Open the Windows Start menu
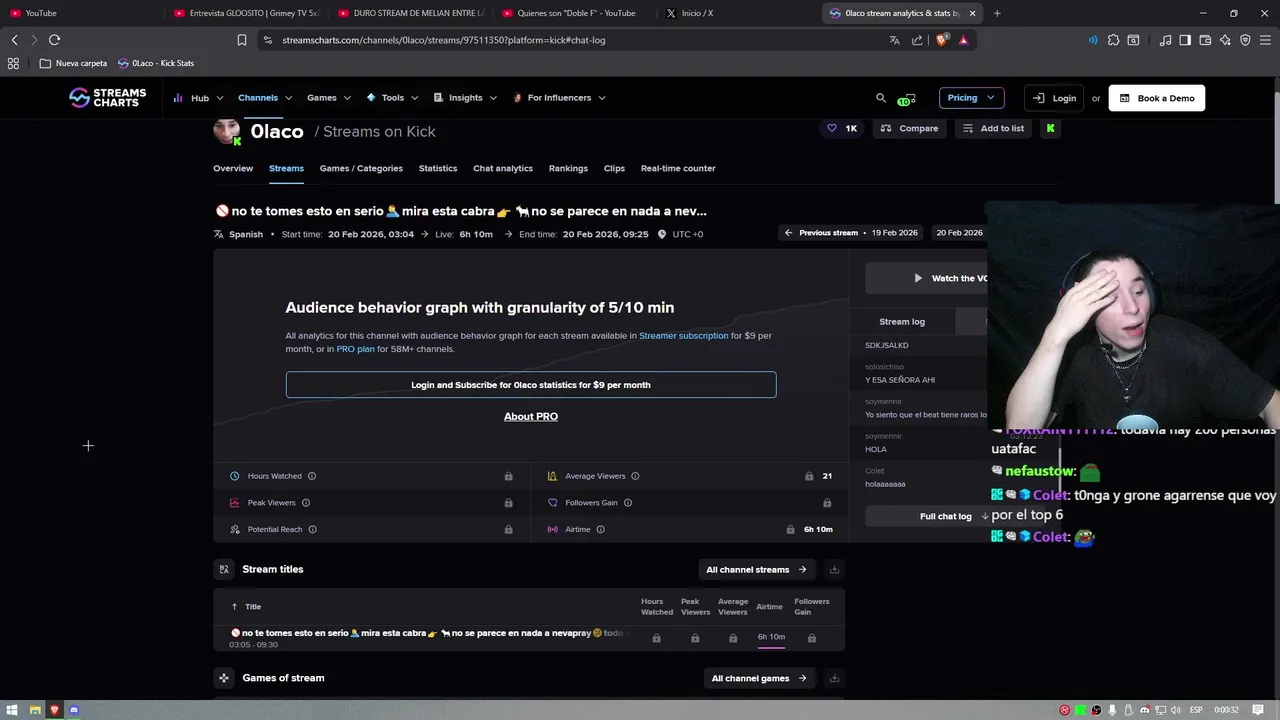 12,710
